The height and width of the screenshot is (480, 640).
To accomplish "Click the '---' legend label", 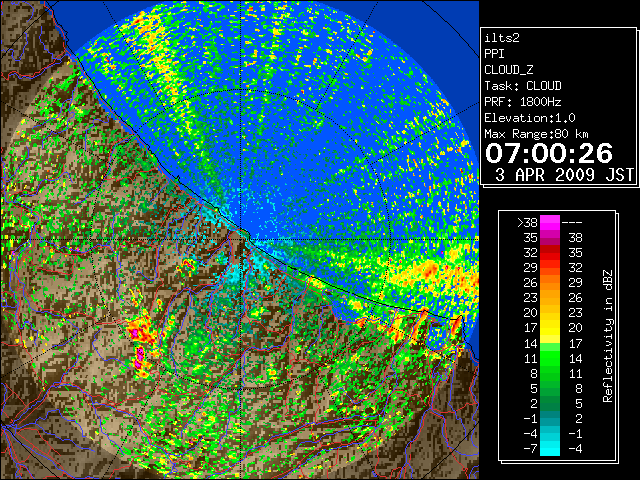I will click(572, 223).
